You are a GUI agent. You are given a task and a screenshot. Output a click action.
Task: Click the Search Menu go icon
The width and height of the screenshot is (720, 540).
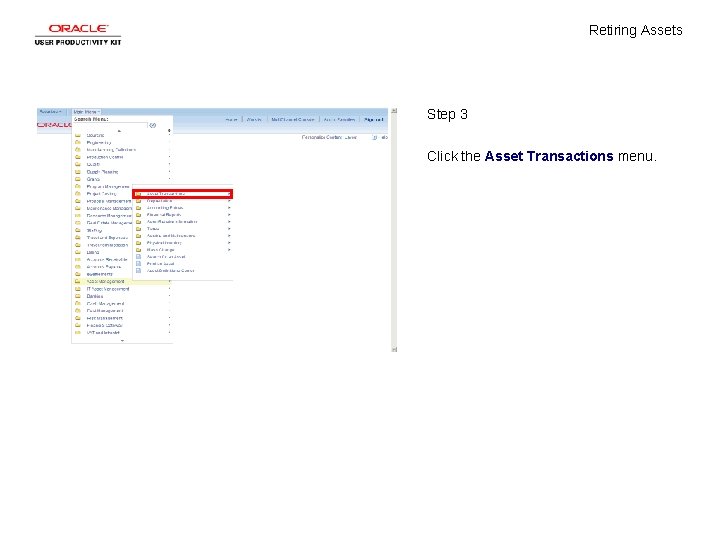point(153,125)
